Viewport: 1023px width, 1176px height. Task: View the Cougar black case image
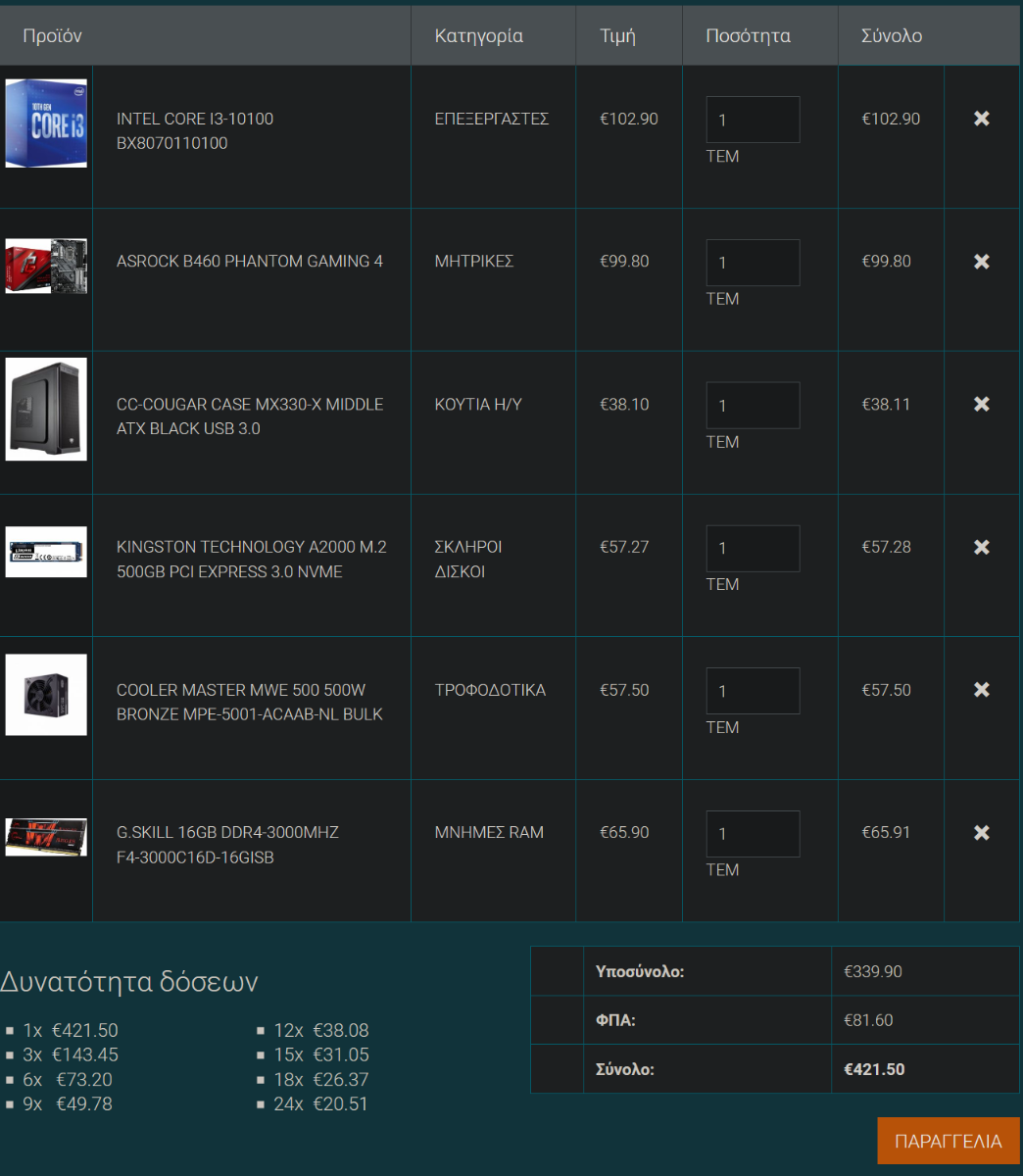[46, 409]
